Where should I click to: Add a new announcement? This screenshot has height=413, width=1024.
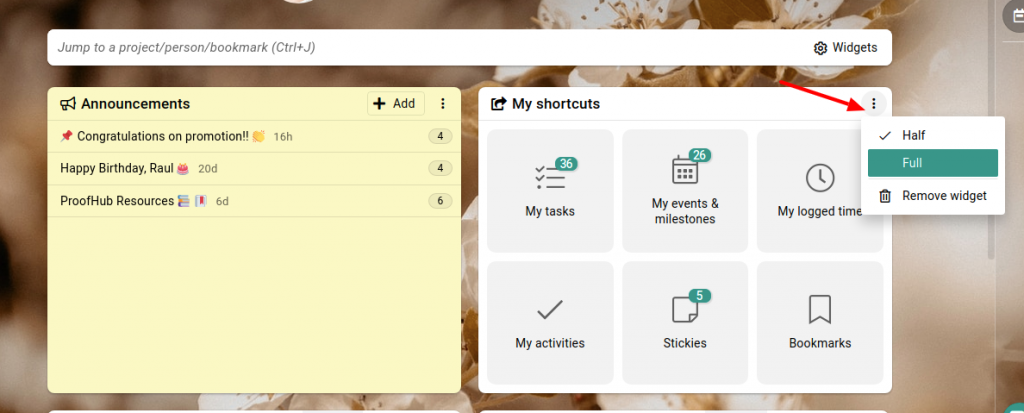(x=396, y=103)
